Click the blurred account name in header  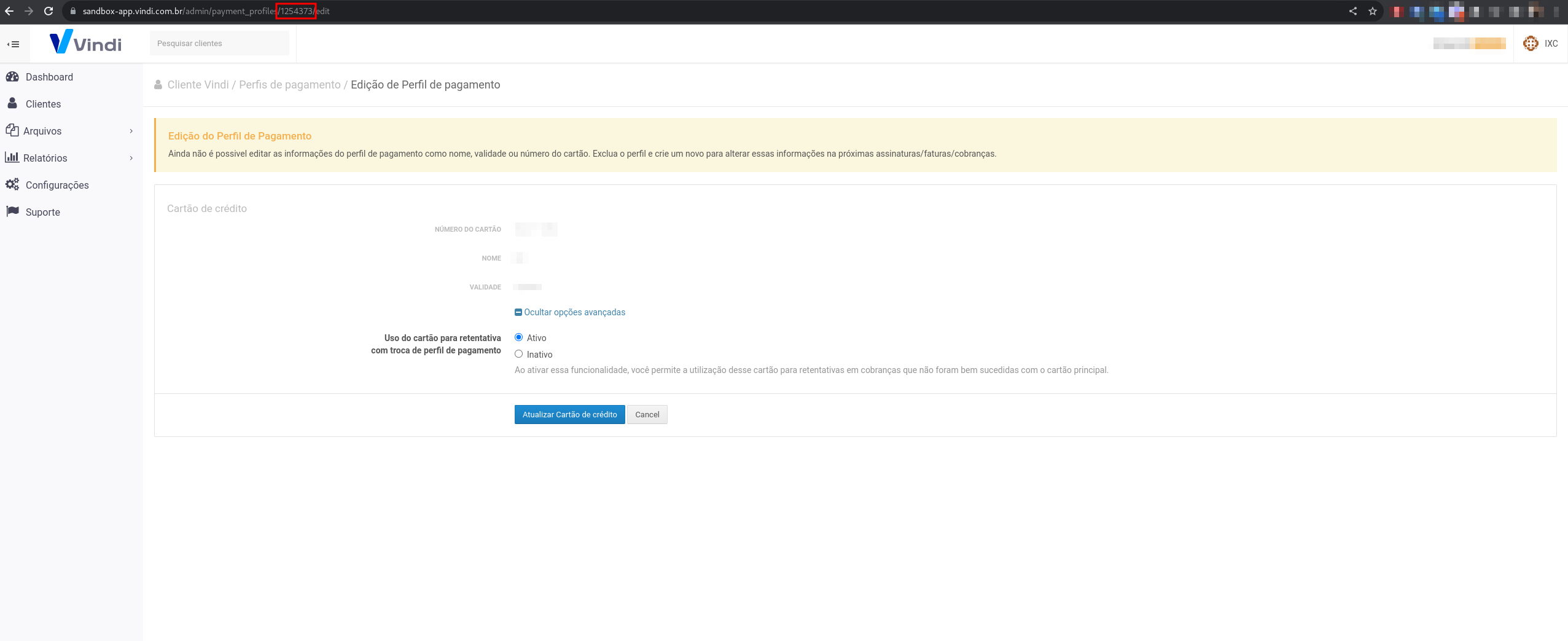point(1469,43)
